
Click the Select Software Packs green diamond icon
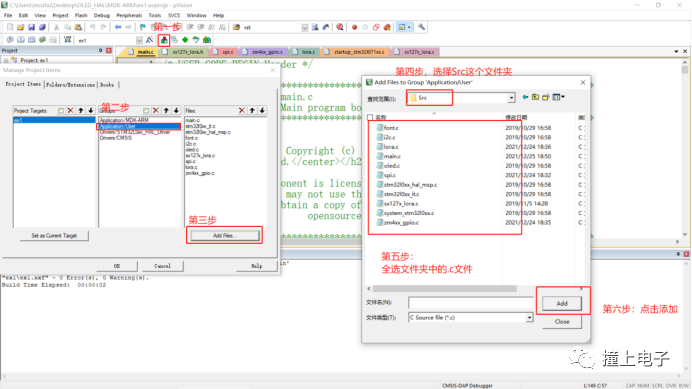click(185, 40)
